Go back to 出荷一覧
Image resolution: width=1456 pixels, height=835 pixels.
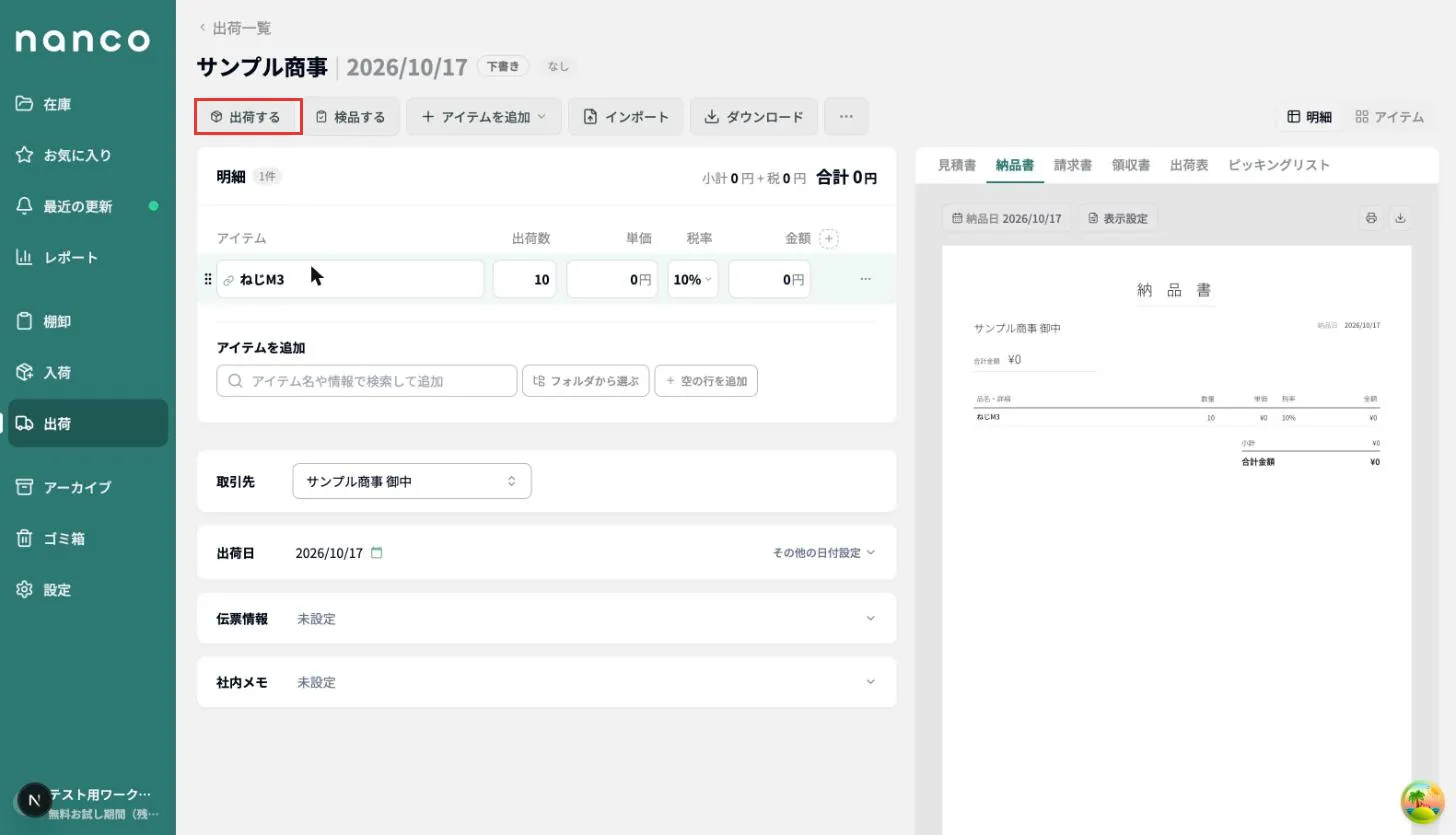pyautogui.click(x=235, y=28)
